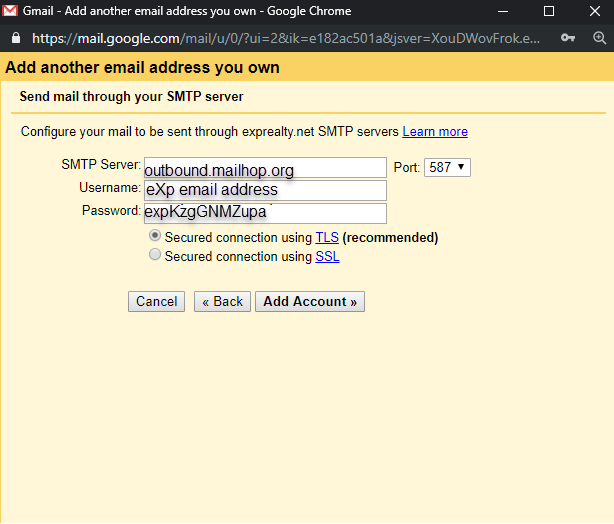Click the 'SMTP Server:' label
Viewport: 614px width, 524px height.
pos(101,164)
